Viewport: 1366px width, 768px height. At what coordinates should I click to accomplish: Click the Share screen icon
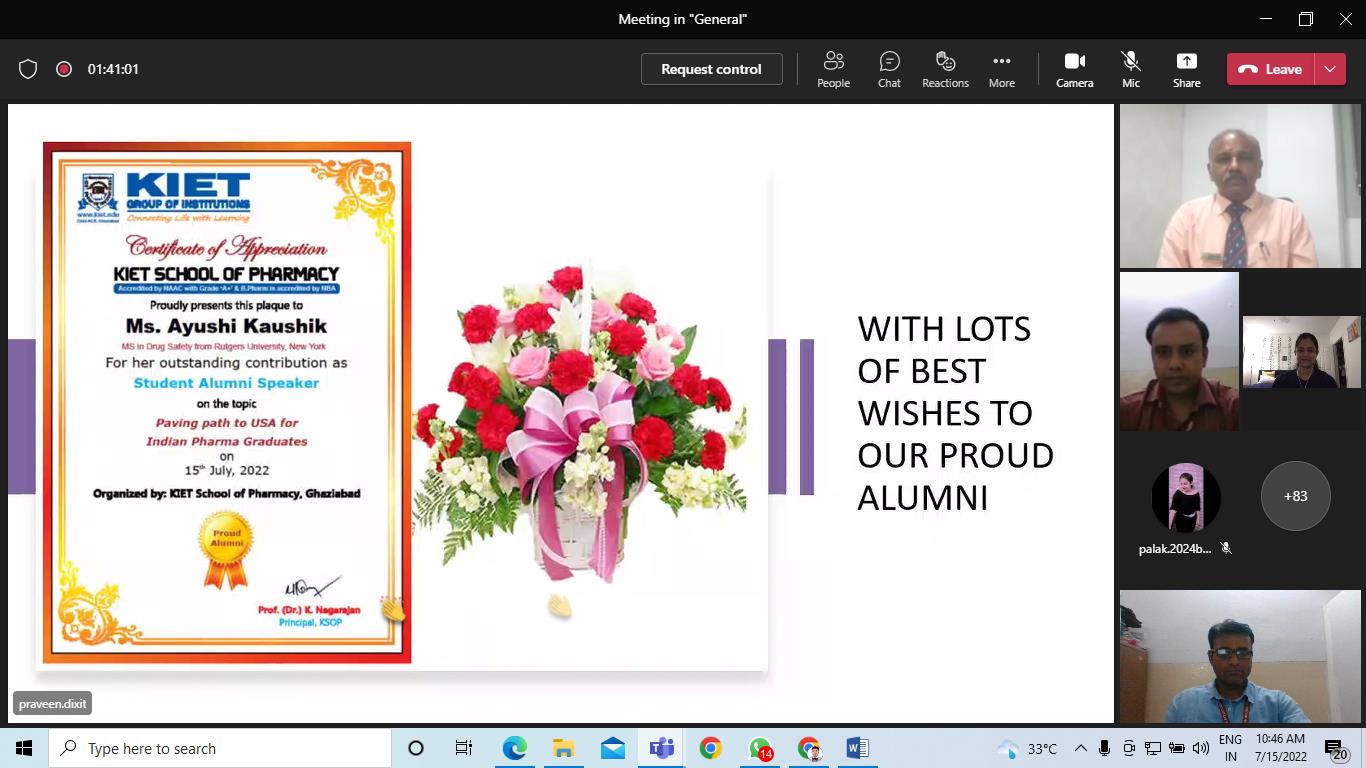[1186, 69]
